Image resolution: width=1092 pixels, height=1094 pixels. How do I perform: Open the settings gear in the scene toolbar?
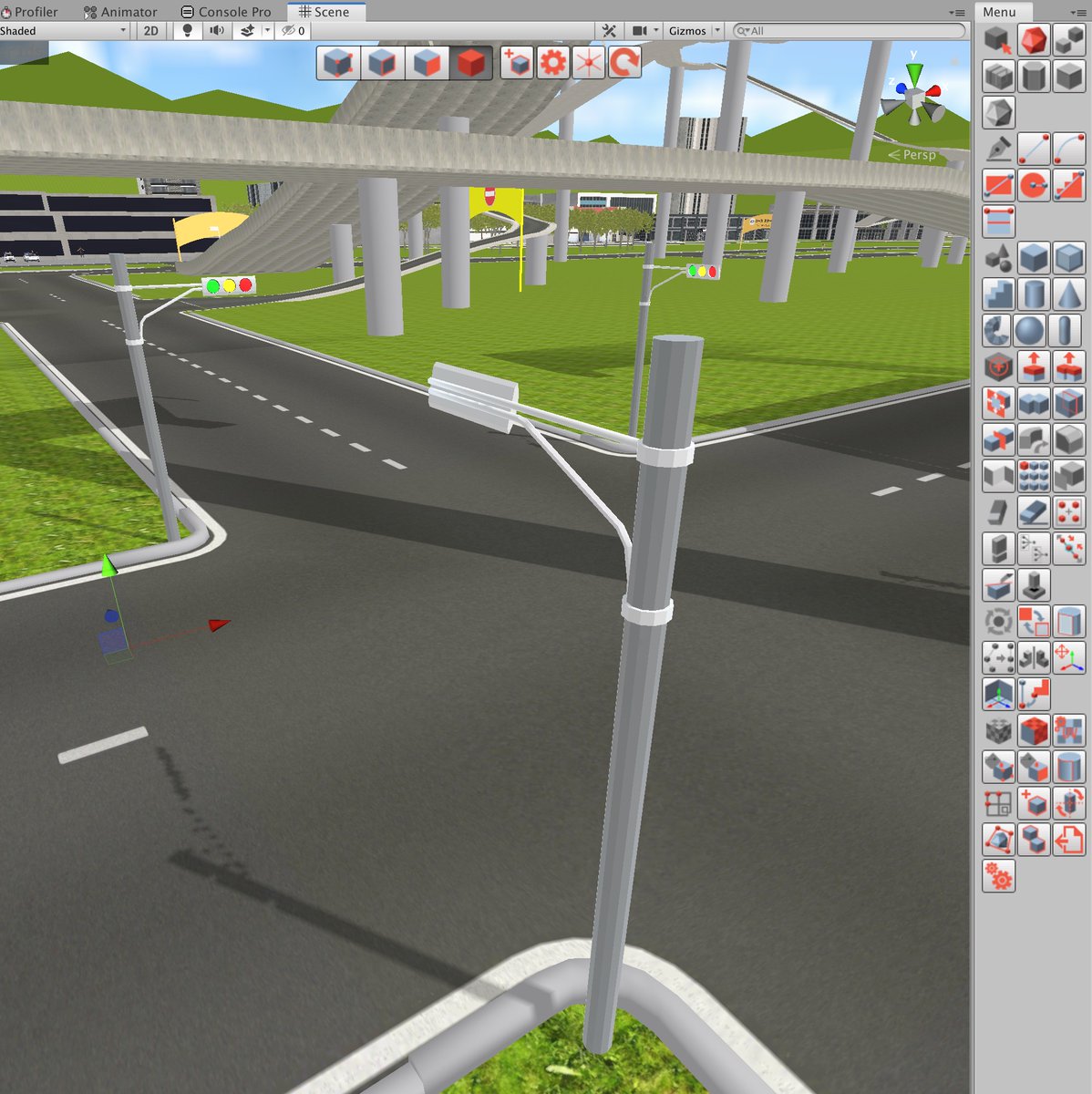(552, 62)
